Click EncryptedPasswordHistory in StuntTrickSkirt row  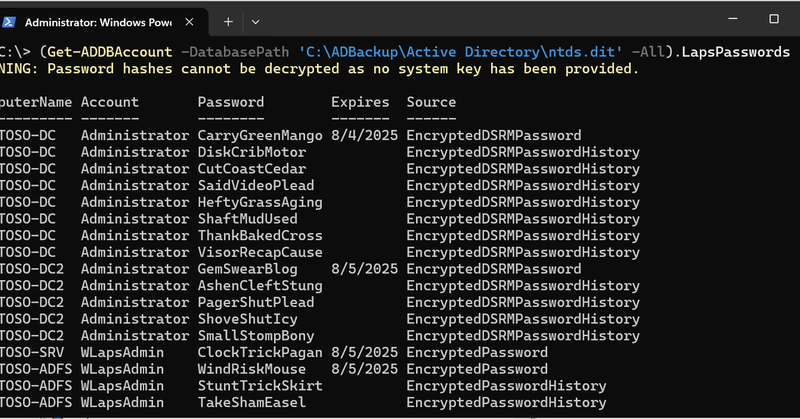[506, 386]
